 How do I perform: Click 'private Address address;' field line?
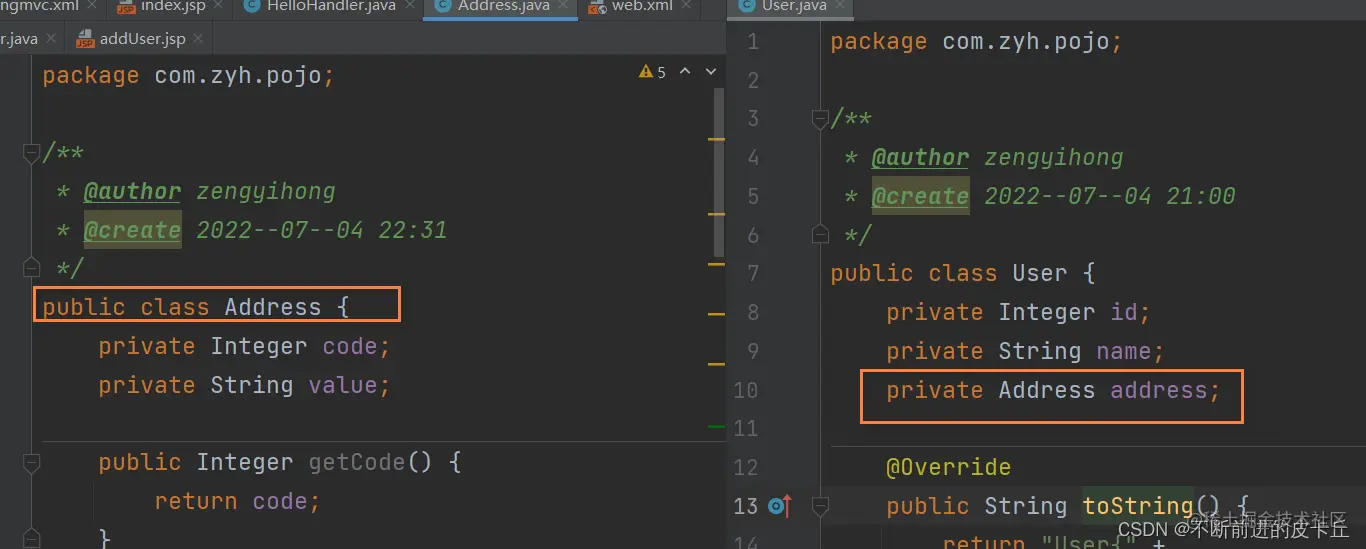pyautogui.click(x=1054, y=390)
